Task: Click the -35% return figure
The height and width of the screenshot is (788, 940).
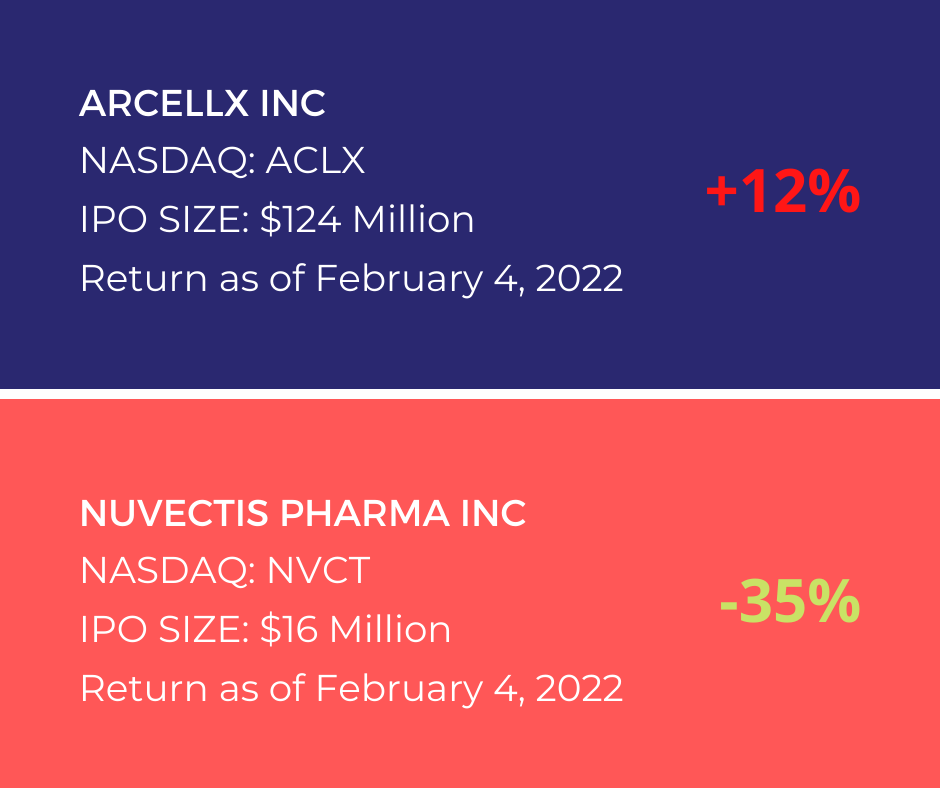Action: [790, 601]
